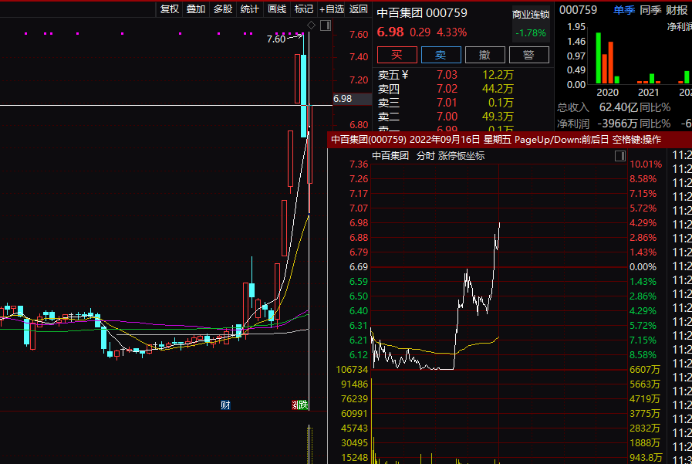Click the red popup title bar 中百集团(000759) 2022年09月16日
The image size is (693, 464).
[509, 140]
